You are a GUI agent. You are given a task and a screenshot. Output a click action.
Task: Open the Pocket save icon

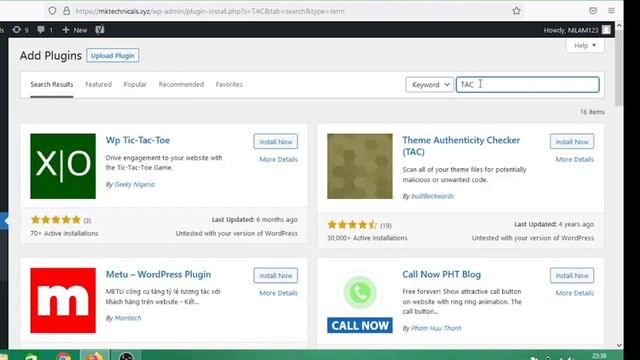click(x=593, y=11)
